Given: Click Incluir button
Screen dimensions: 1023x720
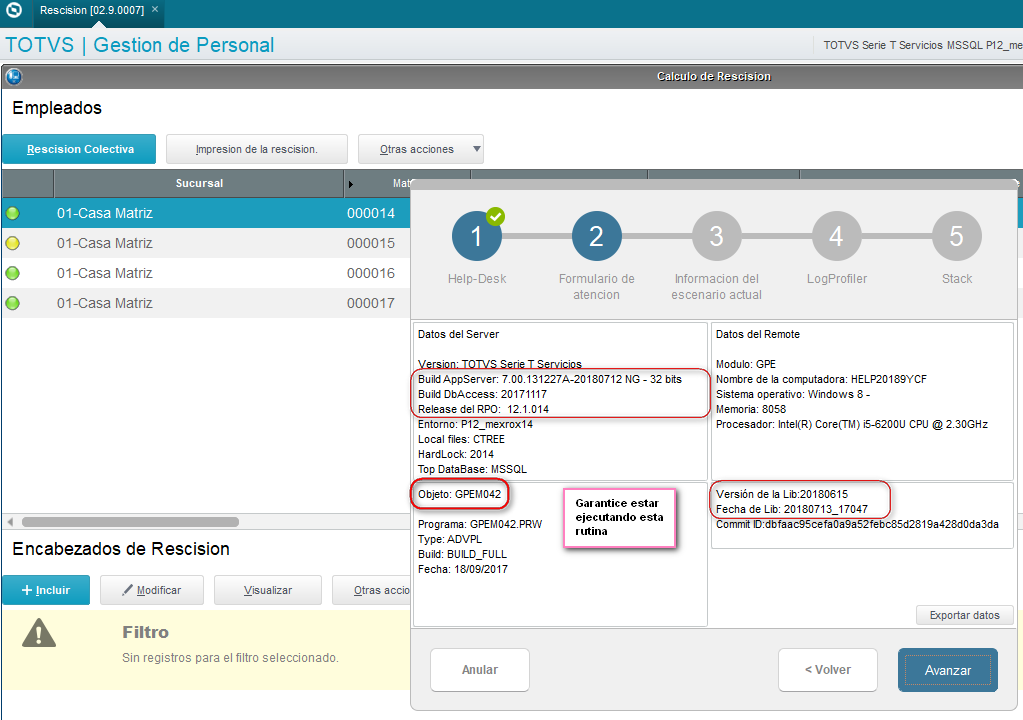Looking at the screenshot, I should point(46,590).
